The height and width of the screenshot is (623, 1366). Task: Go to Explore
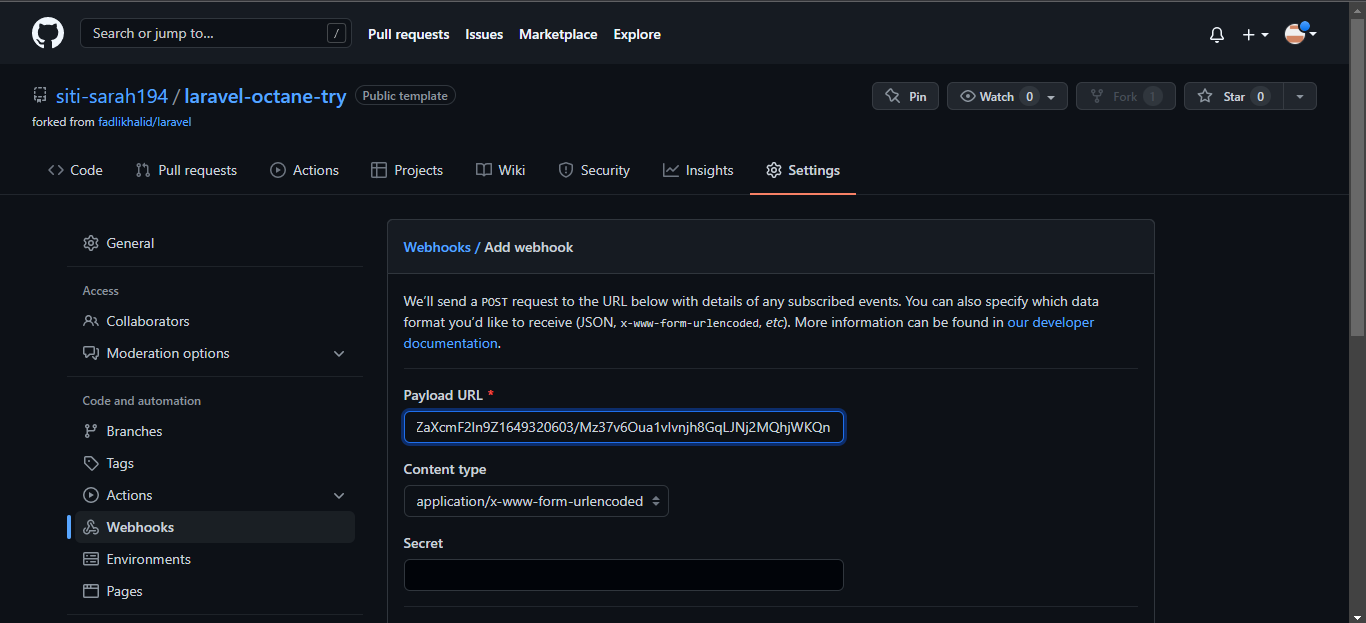[637, 34]
